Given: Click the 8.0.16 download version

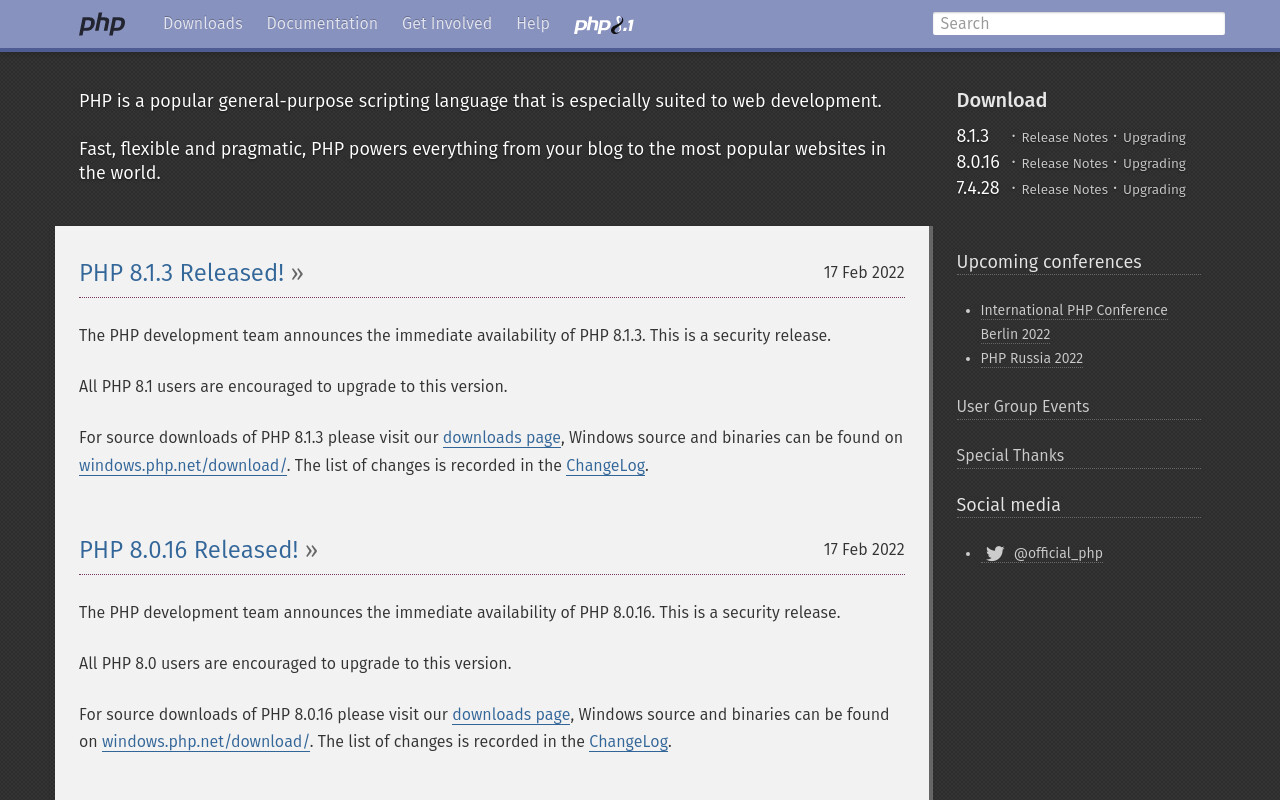Looking at the screenshot, I should pos(978,163).
